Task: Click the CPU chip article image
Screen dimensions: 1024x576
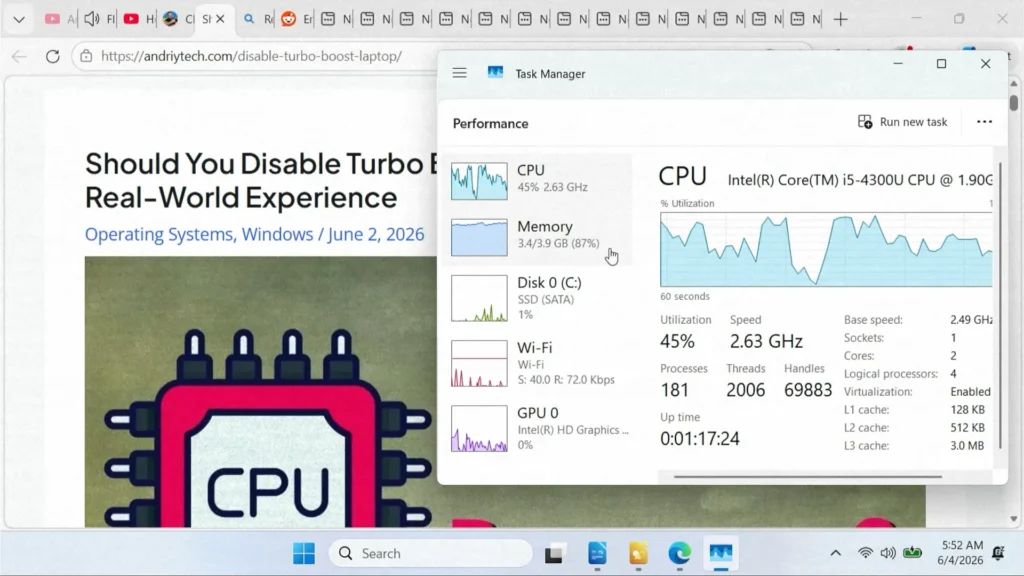Action: pyautogui.click(x=261, y=392)
